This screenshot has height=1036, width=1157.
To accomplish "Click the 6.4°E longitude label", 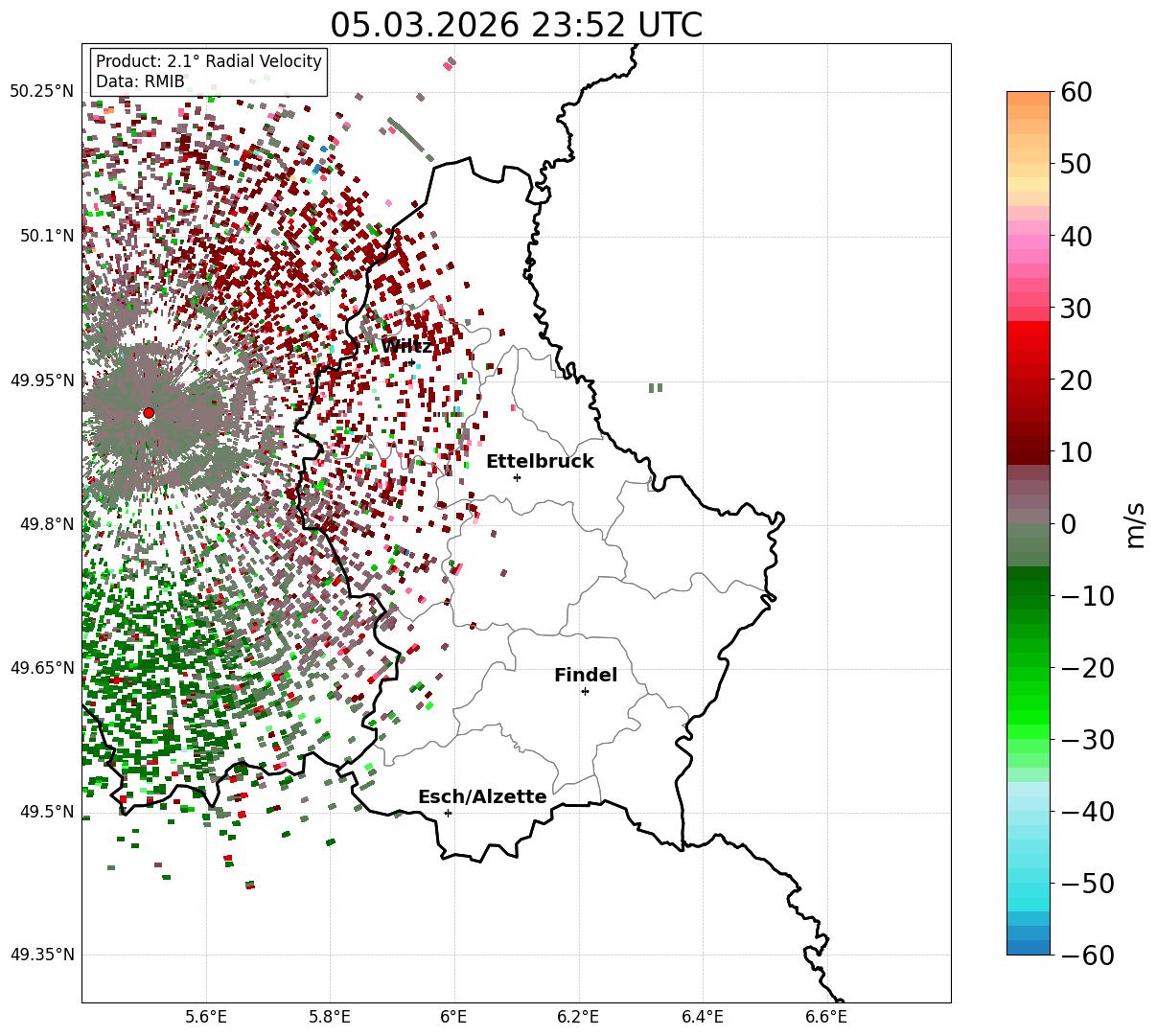I will [x=703, y=1017].
